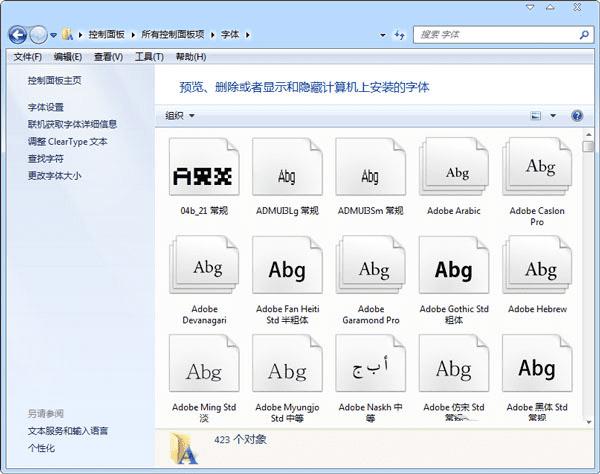Open the 组织 dropdown on toolbar
This screenshot has width=600, height=474.
pyautogui.click(x=180, y=116)
